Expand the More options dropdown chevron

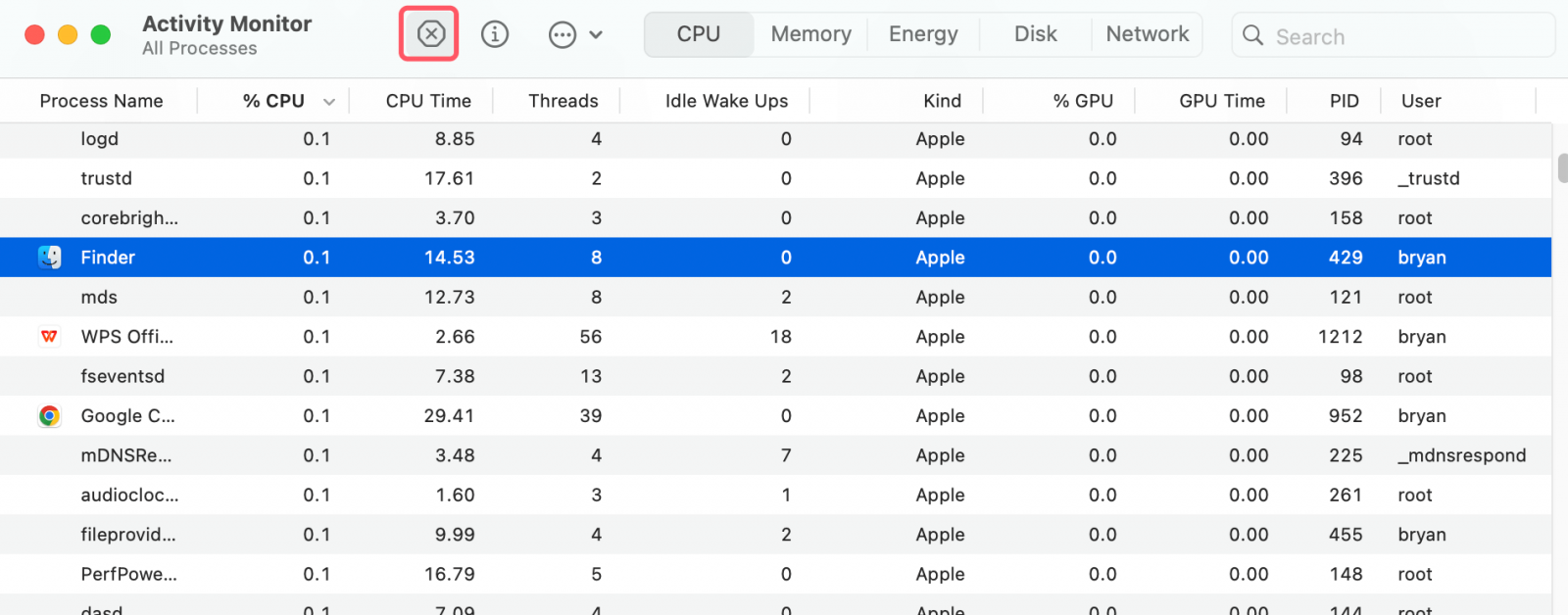[x=596, y=35]
